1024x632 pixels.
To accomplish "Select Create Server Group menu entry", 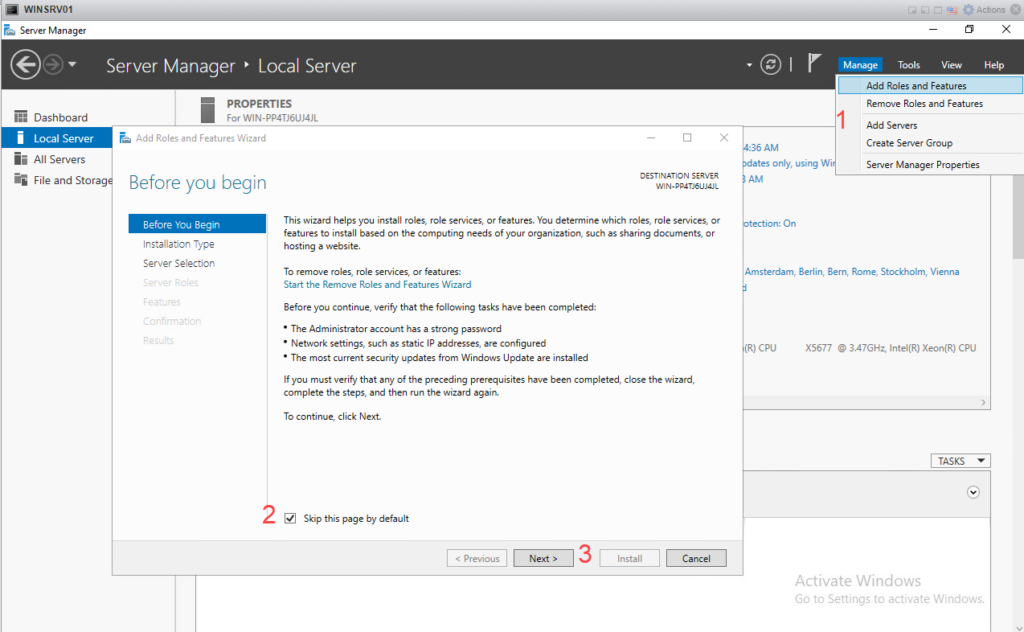I will (930, 143).
